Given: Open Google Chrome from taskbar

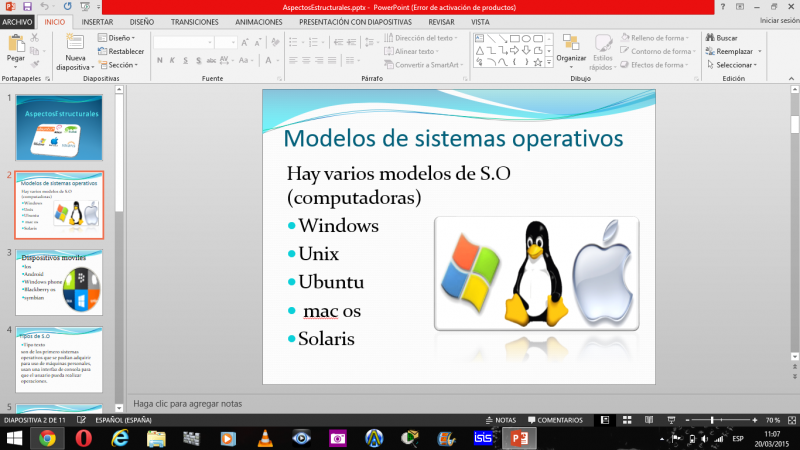Looking at the screenshot, I should point(47,438).
